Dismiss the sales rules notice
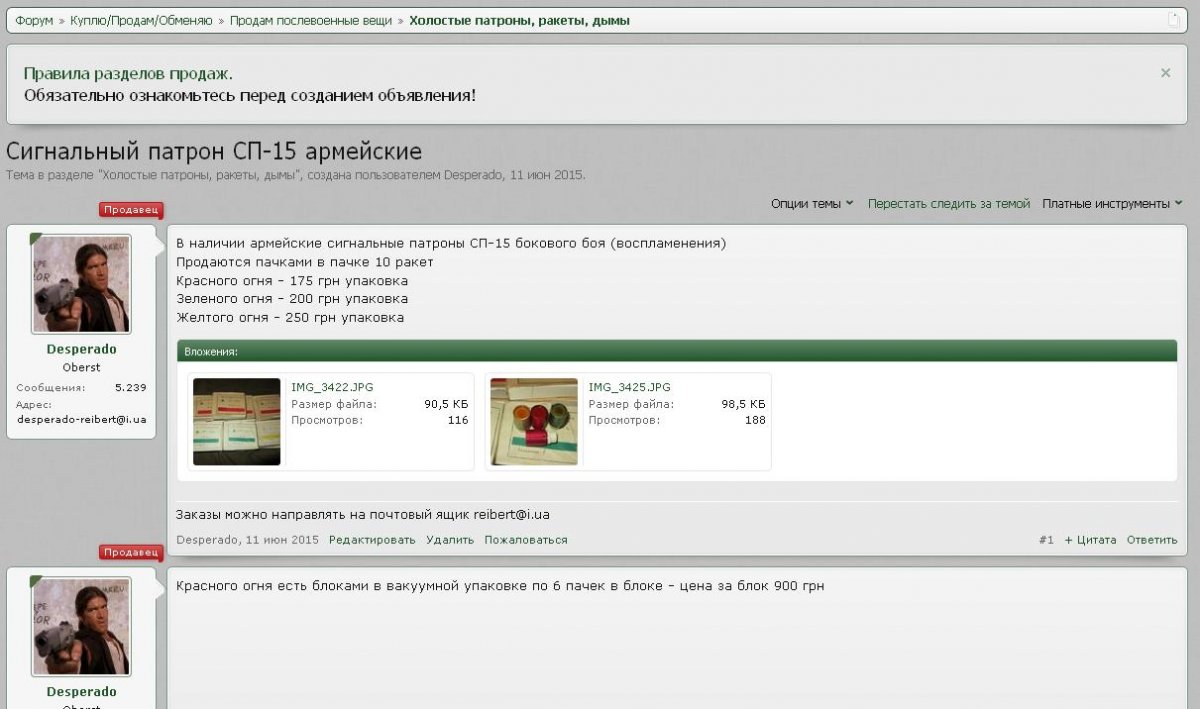The image size is (1200, 709). 1165,73
